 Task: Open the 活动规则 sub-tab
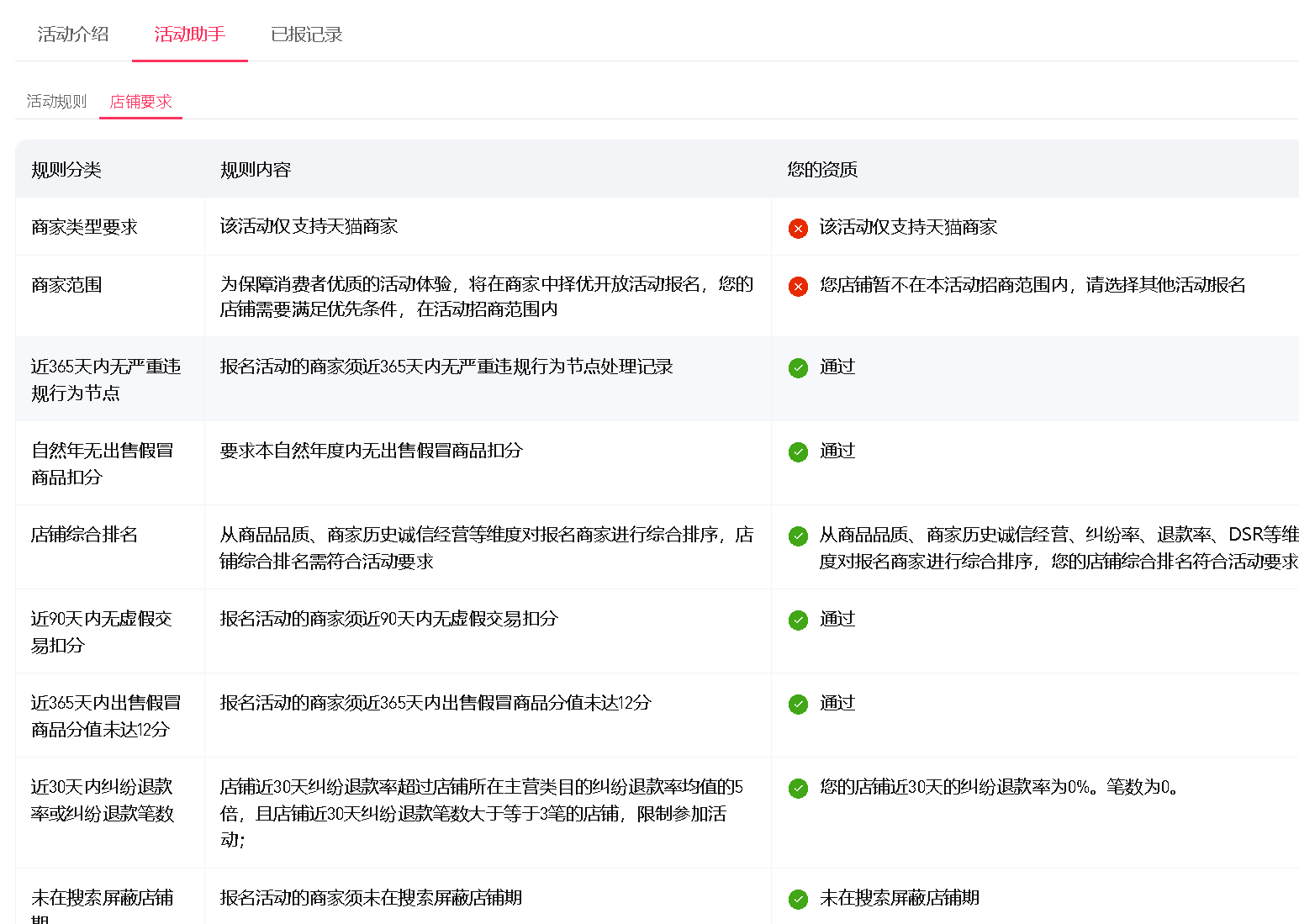tap(56, 102)
